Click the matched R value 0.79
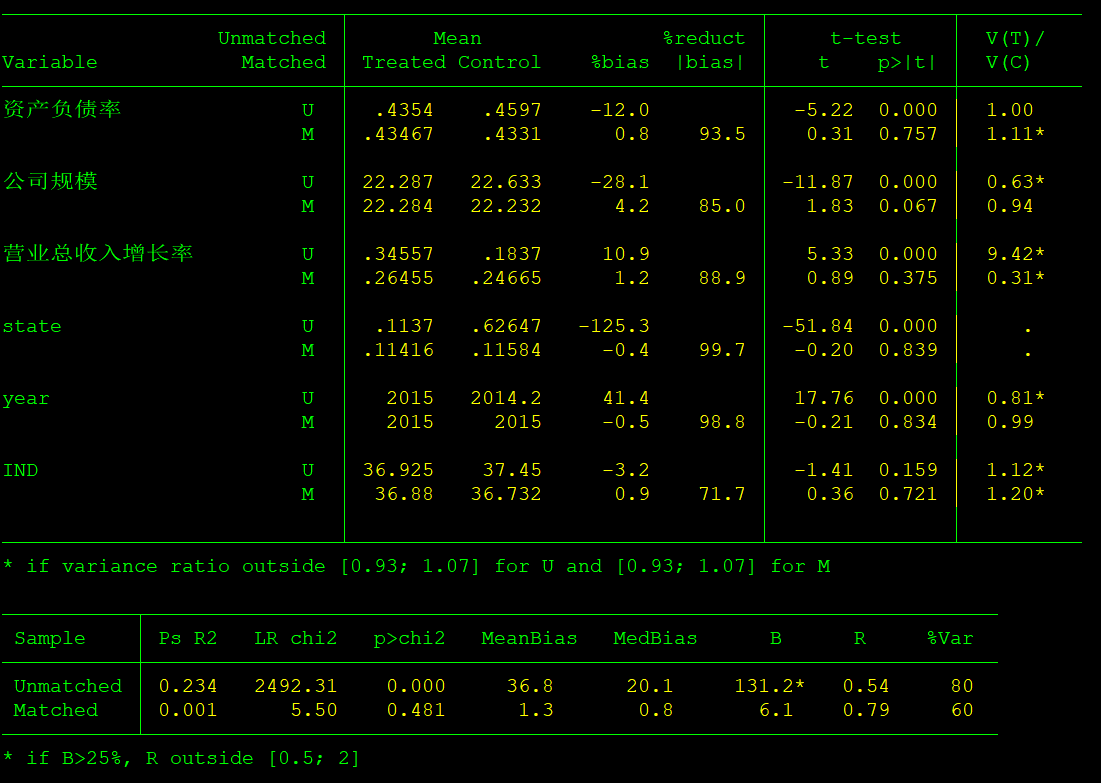The height and width of the screenshot is (783, 1101). tap(866, 711)
